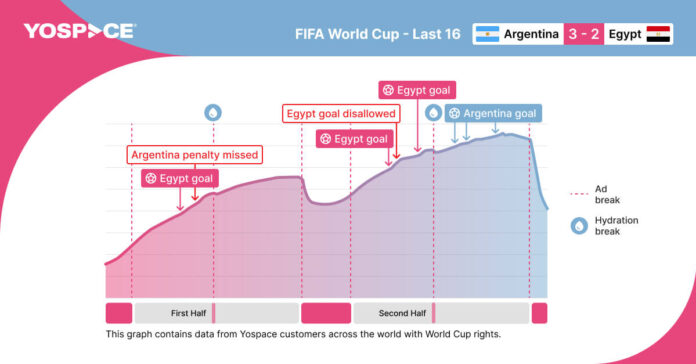The image size is (696, 364).
Task: Click the football icon in Argentina goal label
Action: coord(454,113)
